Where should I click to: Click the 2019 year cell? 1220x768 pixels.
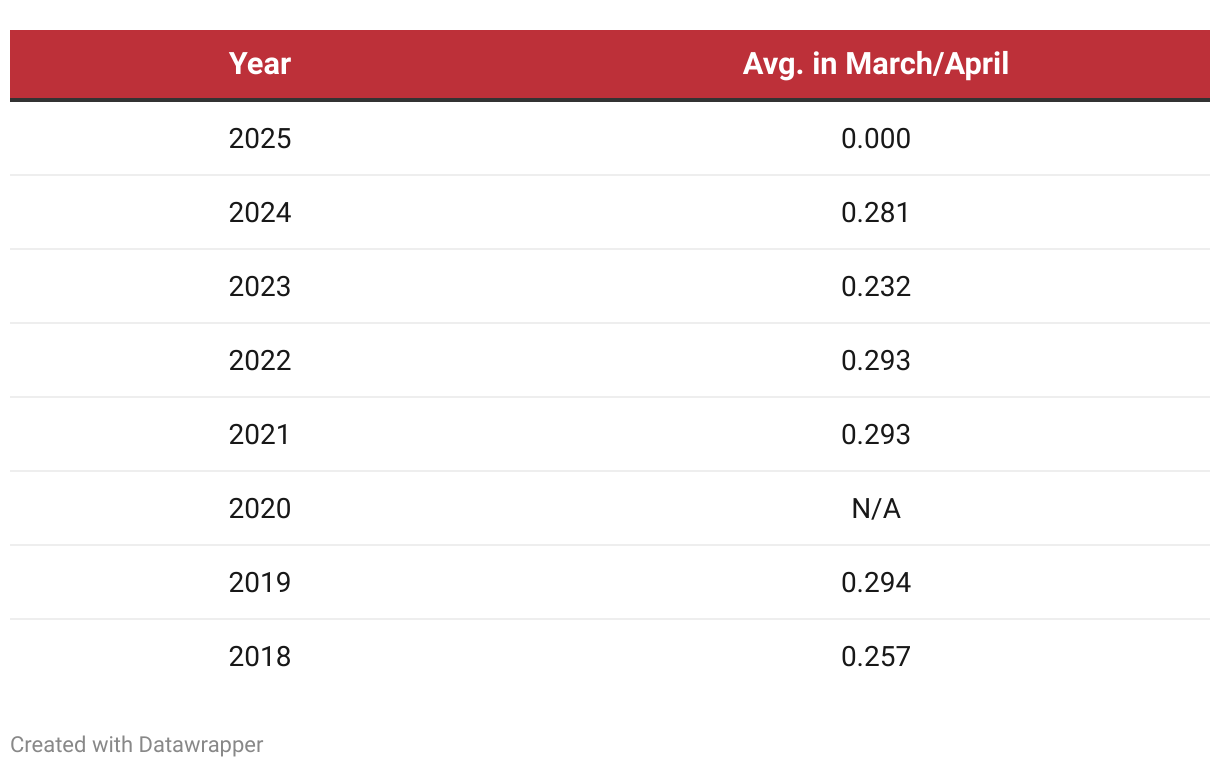tap(260, 582)
